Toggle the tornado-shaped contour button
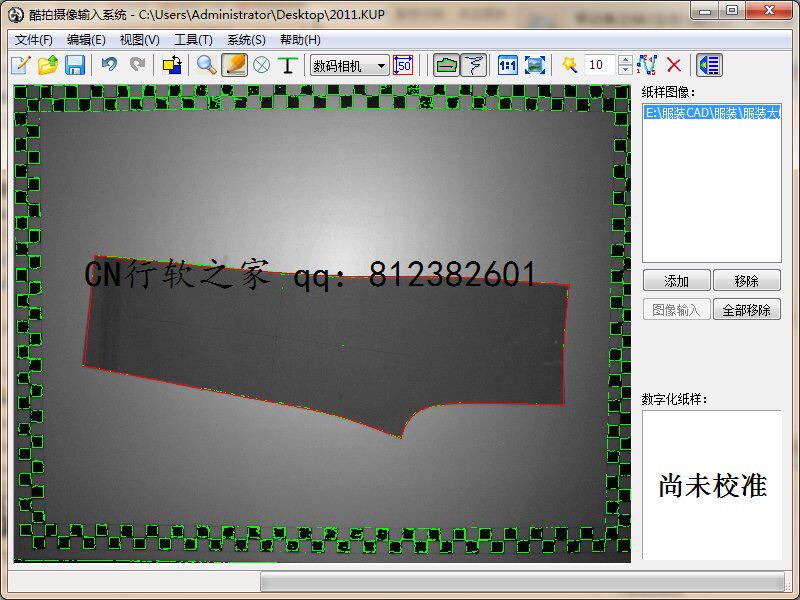This screenshot has width=800, height=600. [x=474, y=65]
